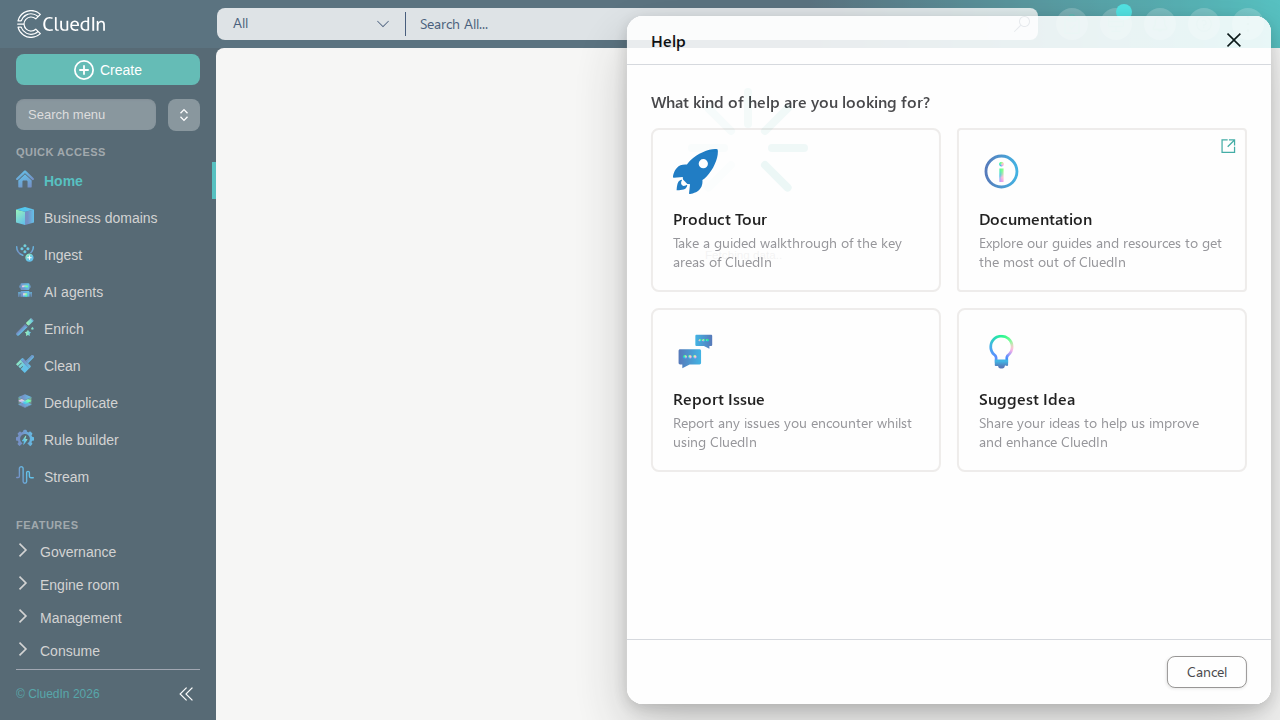The height and width of the screenshot is (720, 1280).
Task: Click the search magnifier icon
Action: (1022, 24)
